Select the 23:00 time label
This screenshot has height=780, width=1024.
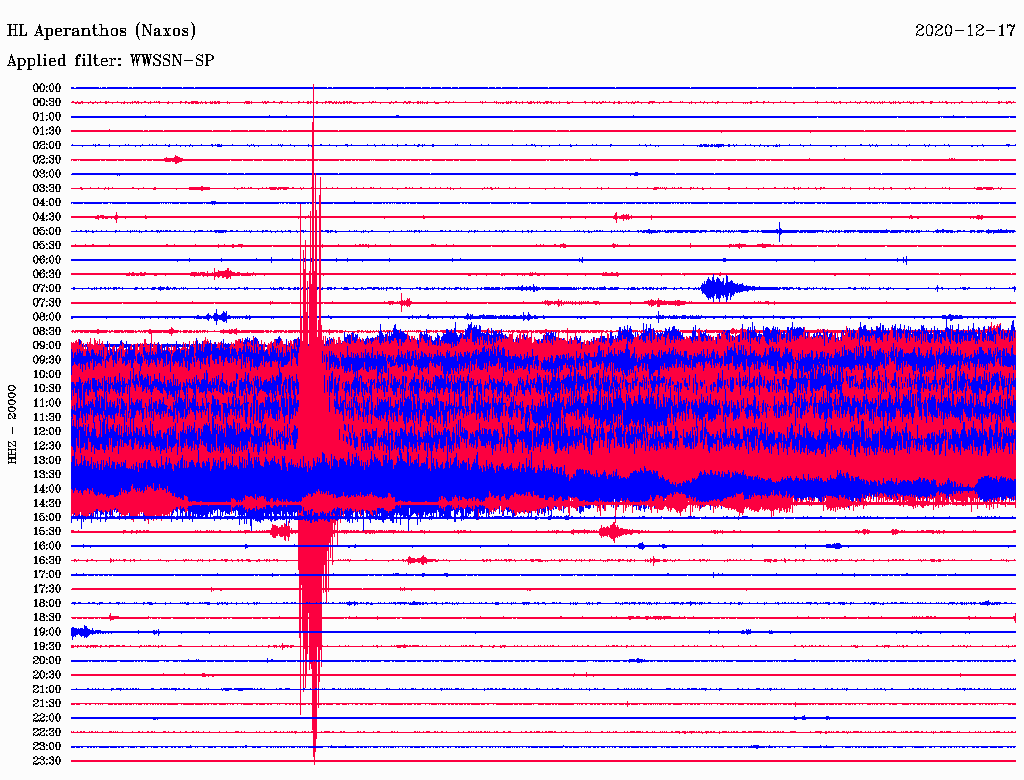[x=47, y=747]
